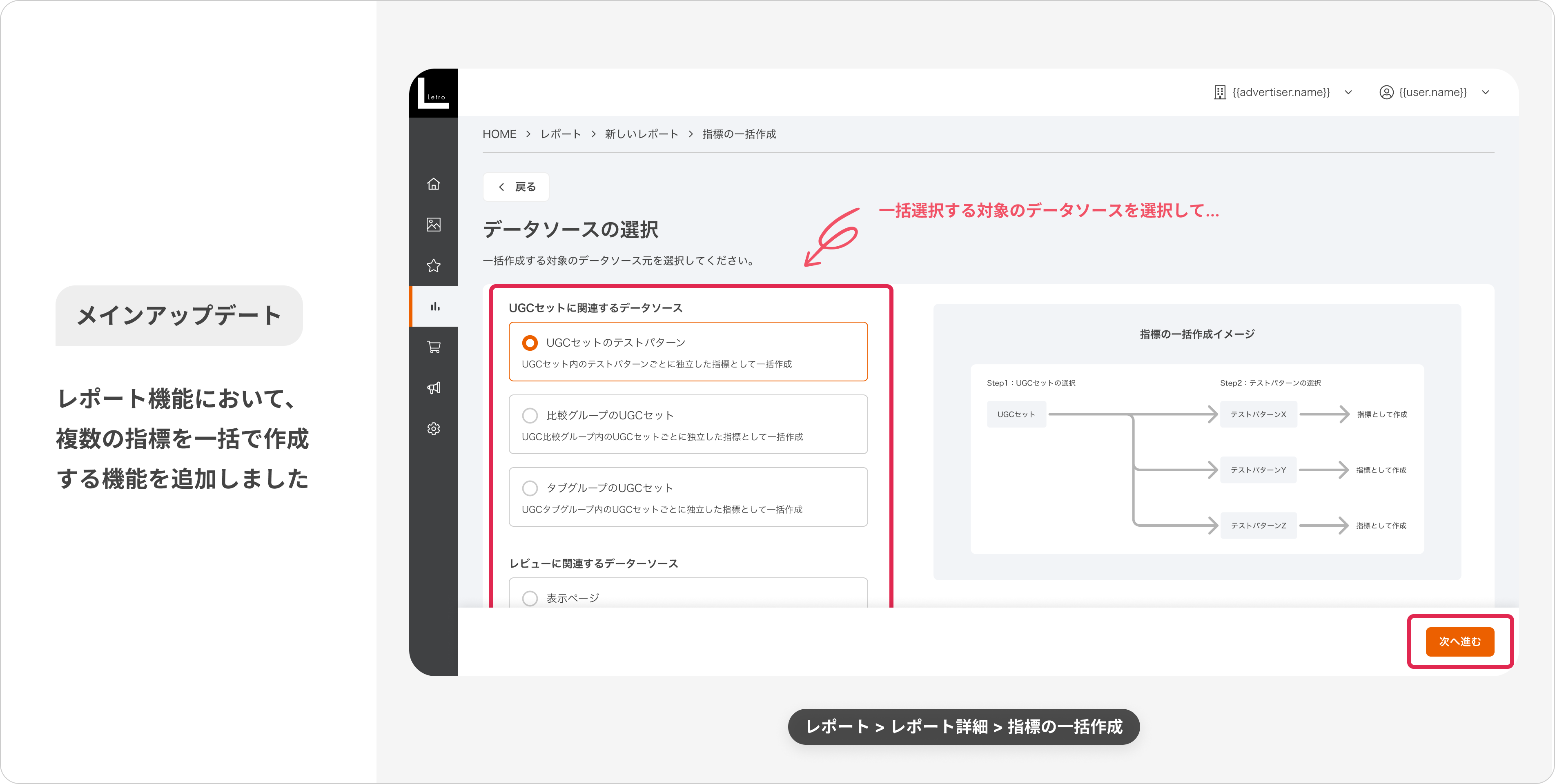Screen dimensions: 1555x784
Task: Click 新しいレポート breadcrumb item
Action: click(x=642, y=134)
